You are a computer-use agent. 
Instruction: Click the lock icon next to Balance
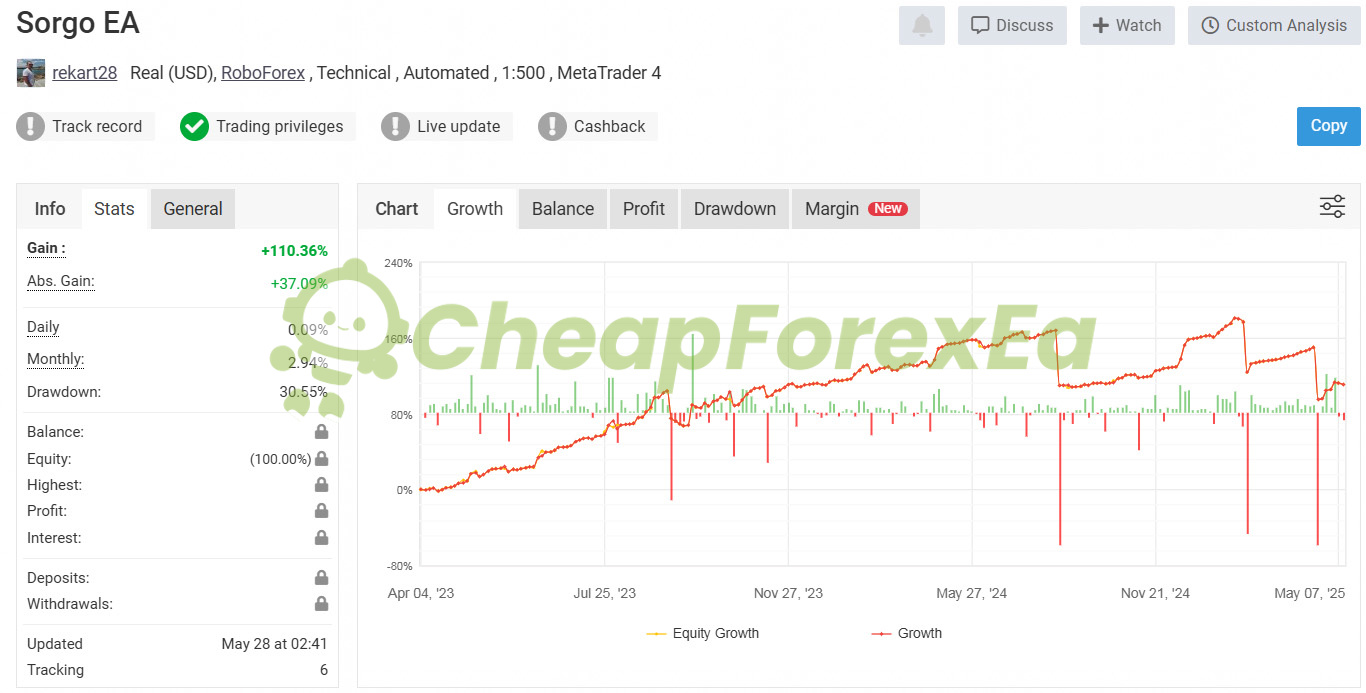pyautogui.click(x=321, y=432)
